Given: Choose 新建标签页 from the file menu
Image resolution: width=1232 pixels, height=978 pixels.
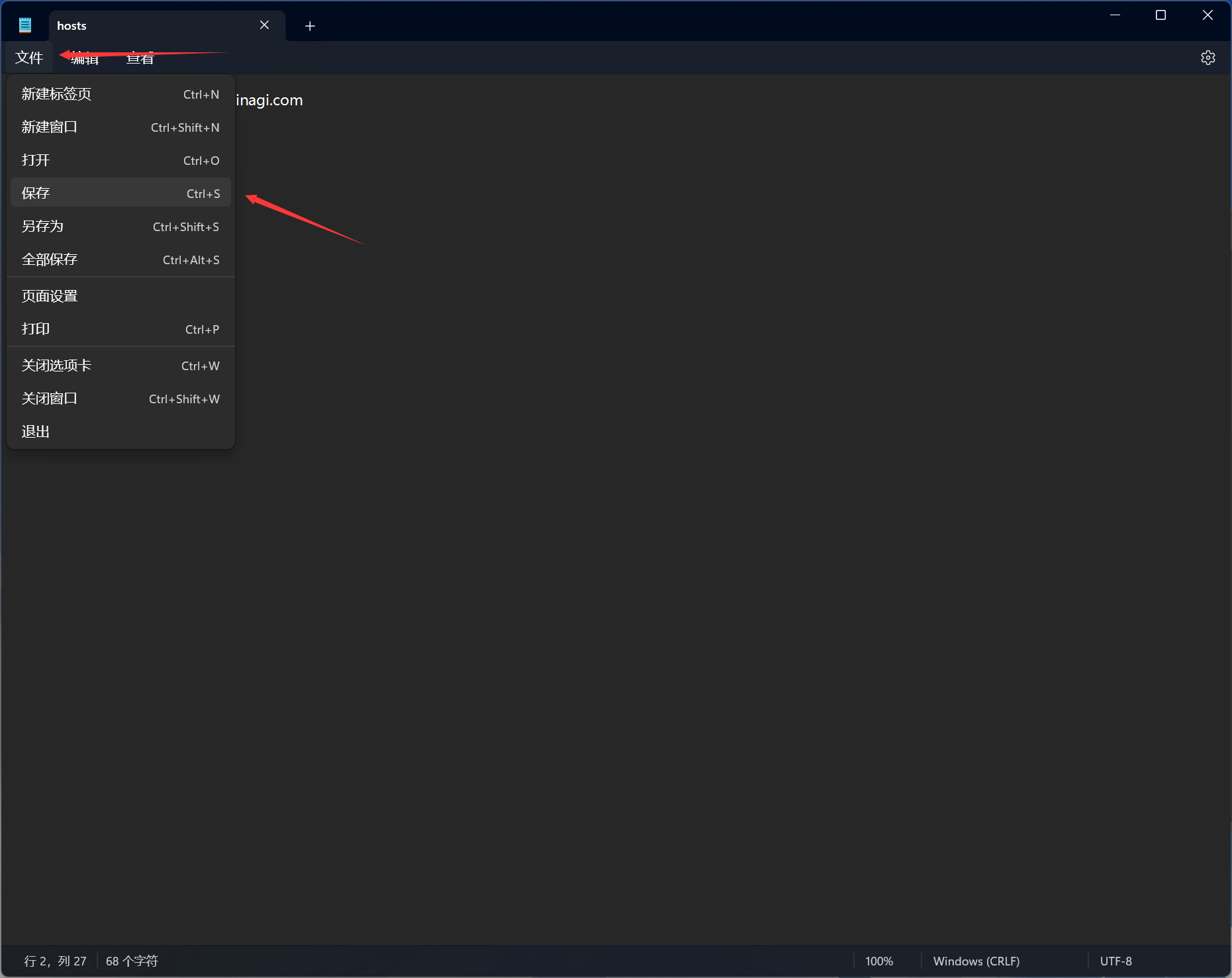Looking at the screenshot, I should [x=120, y=94].
